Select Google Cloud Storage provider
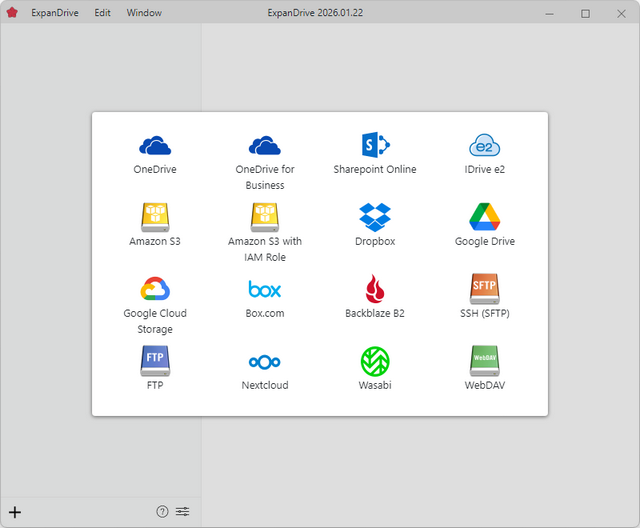 [x=155, y=289]
